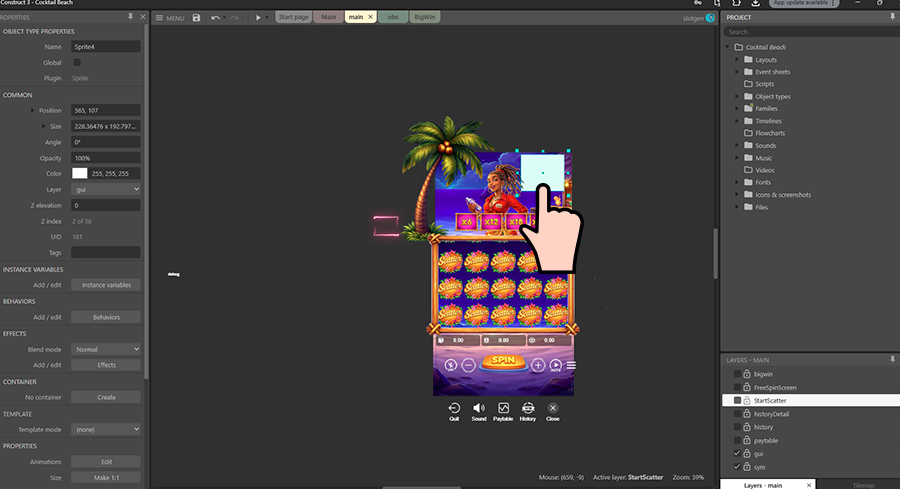Collapse the Cocktail Beach project root
900x489 pixels.
pos(727,47)
